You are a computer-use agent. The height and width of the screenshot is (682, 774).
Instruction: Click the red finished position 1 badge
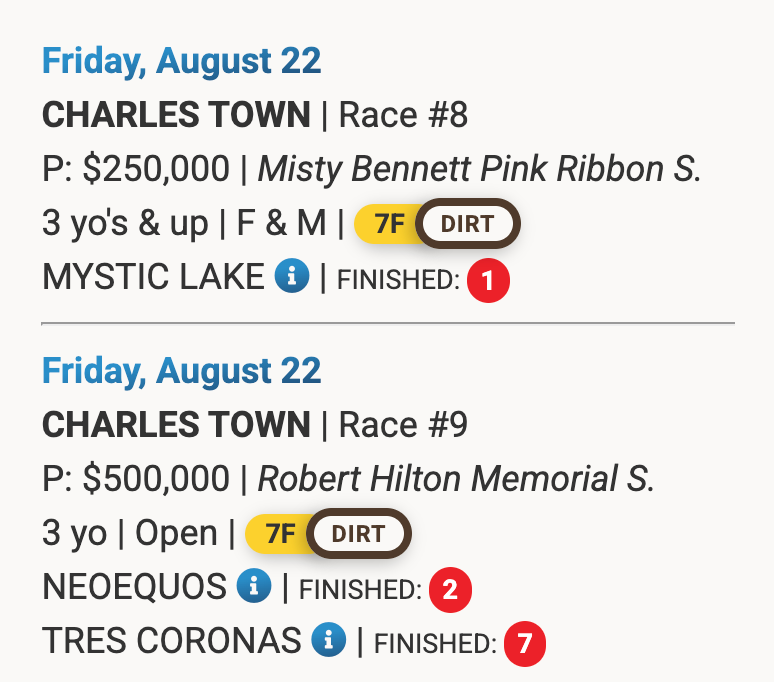[488, 281]
